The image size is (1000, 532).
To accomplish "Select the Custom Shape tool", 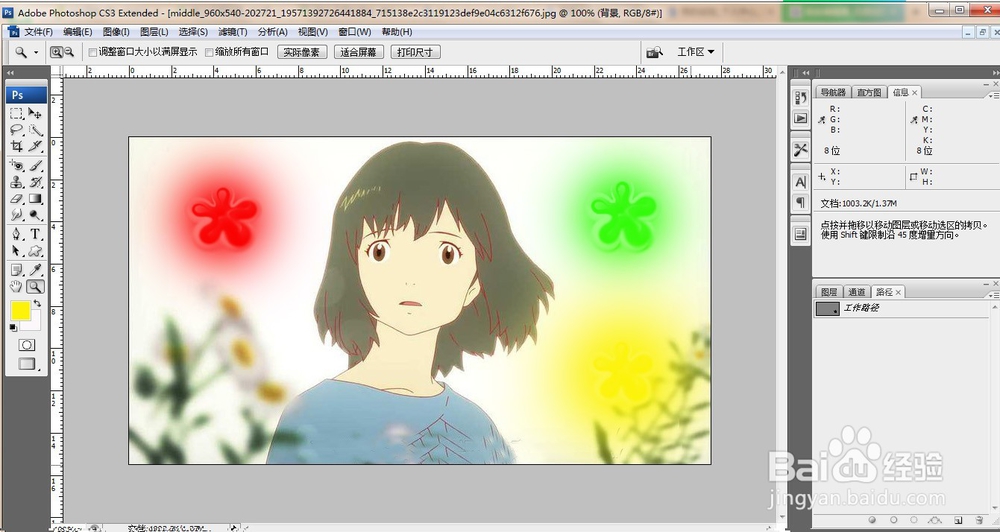I will click(35, 251).
